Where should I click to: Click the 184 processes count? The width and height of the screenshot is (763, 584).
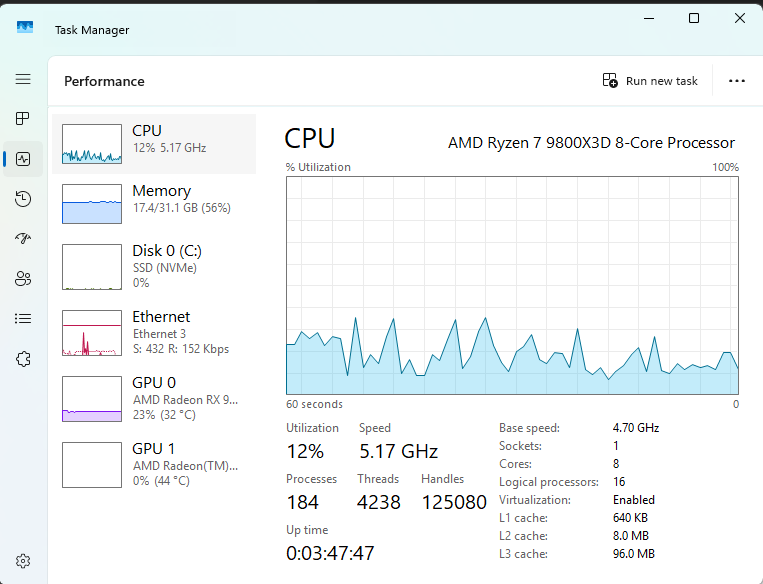[303, 502]
